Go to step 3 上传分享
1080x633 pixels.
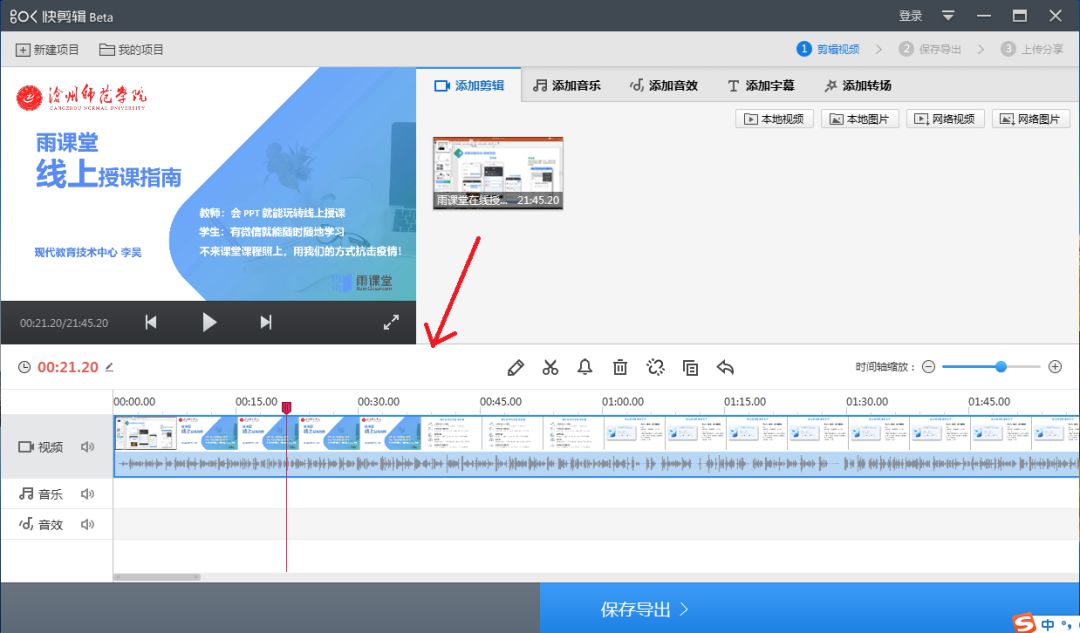tap(1032, 49)
